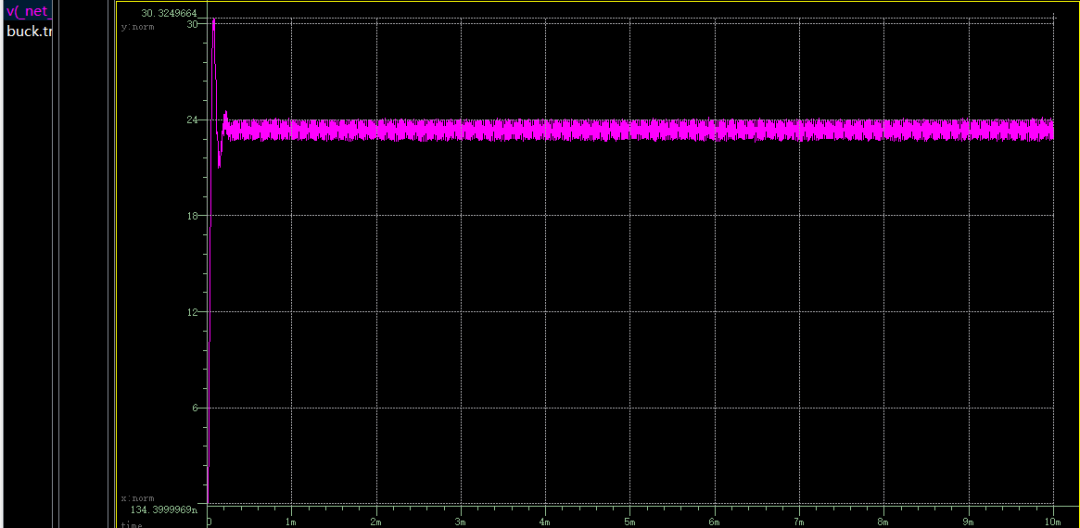The width and height of the screenshot is (1080, 528).
Task: Click the x-axis tick label 9m
Action: [x=969, y=522]
